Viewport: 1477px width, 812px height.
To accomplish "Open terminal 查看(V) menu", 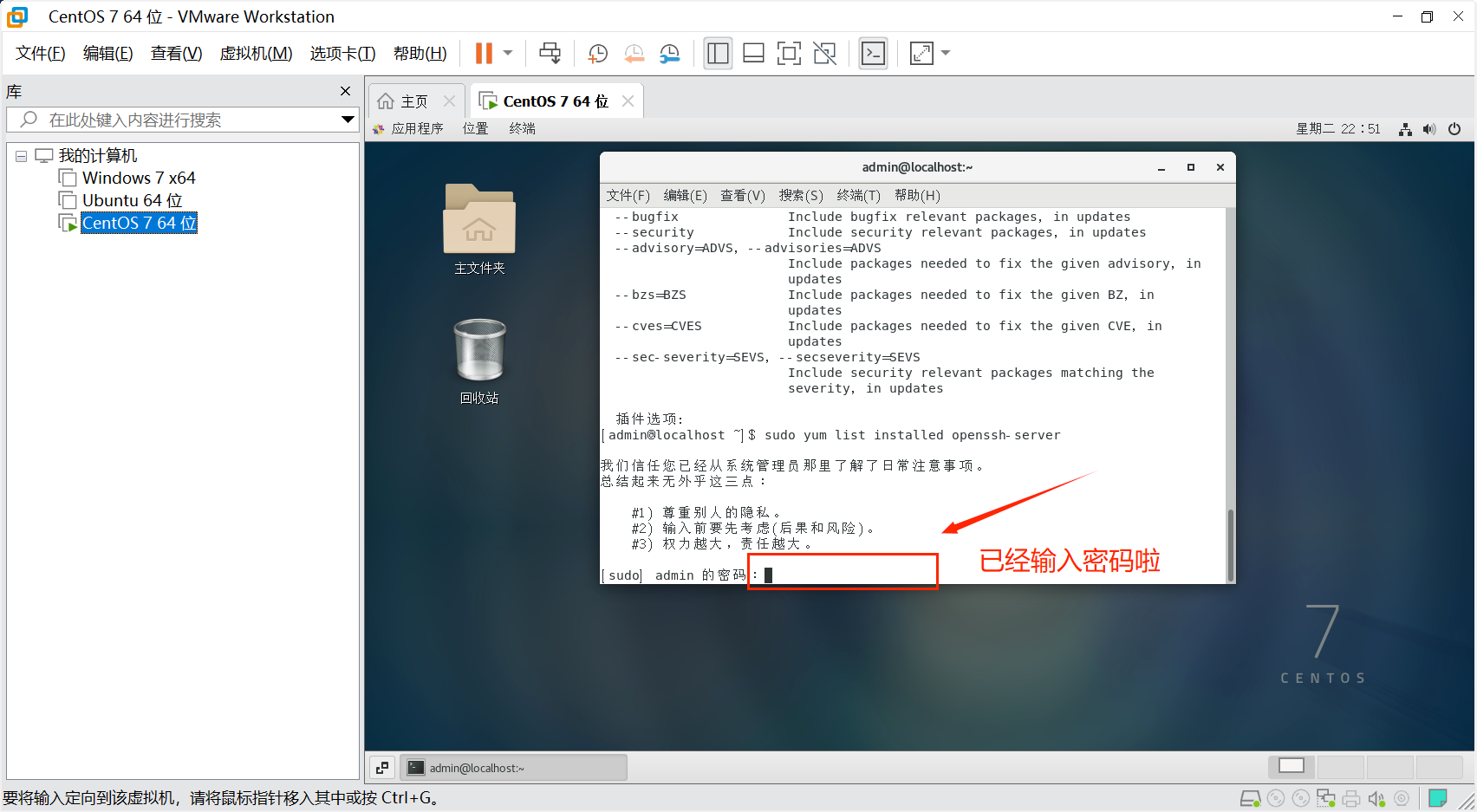I will [743, 196].
